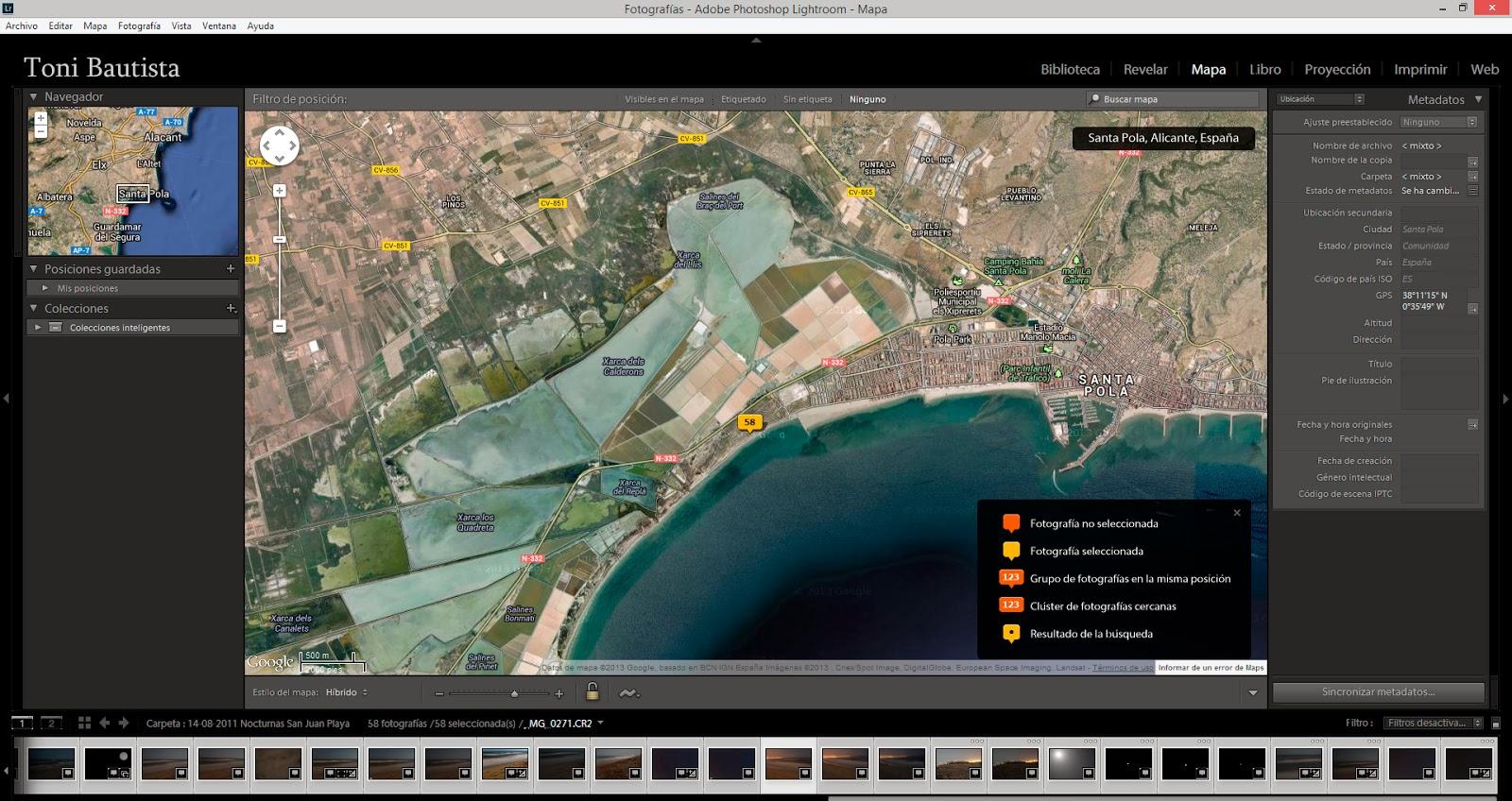Image resolution: width=1512 pixels, height=801 pixels.
Task: Zoom in on the Navegador minimap
Action: 41,119
